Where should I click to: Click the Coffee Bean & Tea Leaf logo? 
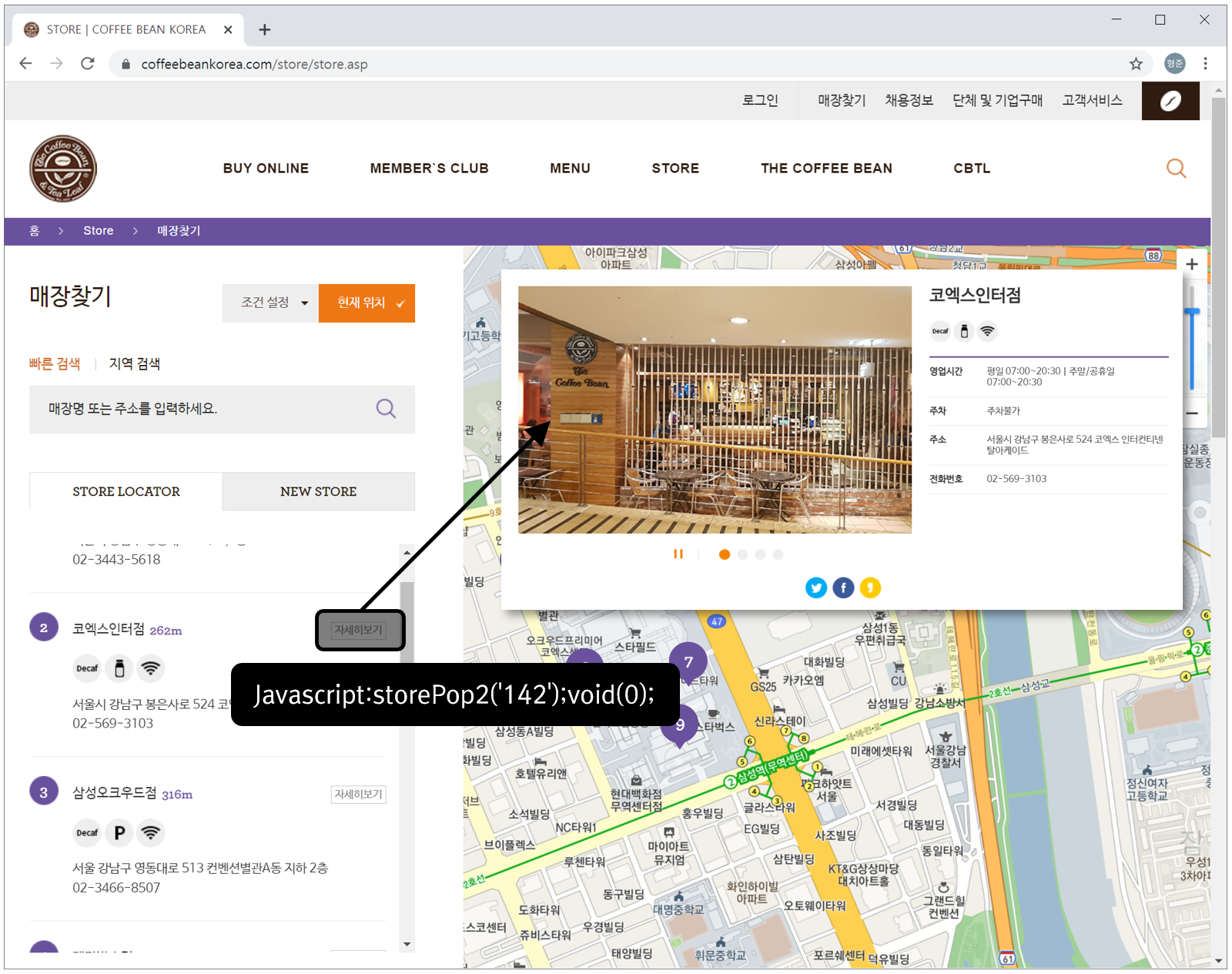(x=63, y=169)
